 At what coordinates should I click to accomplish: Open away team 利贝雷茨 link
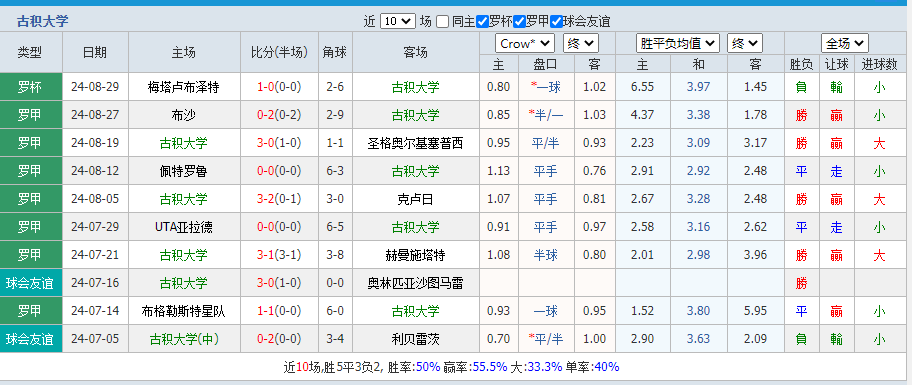[x=416, y=339]
